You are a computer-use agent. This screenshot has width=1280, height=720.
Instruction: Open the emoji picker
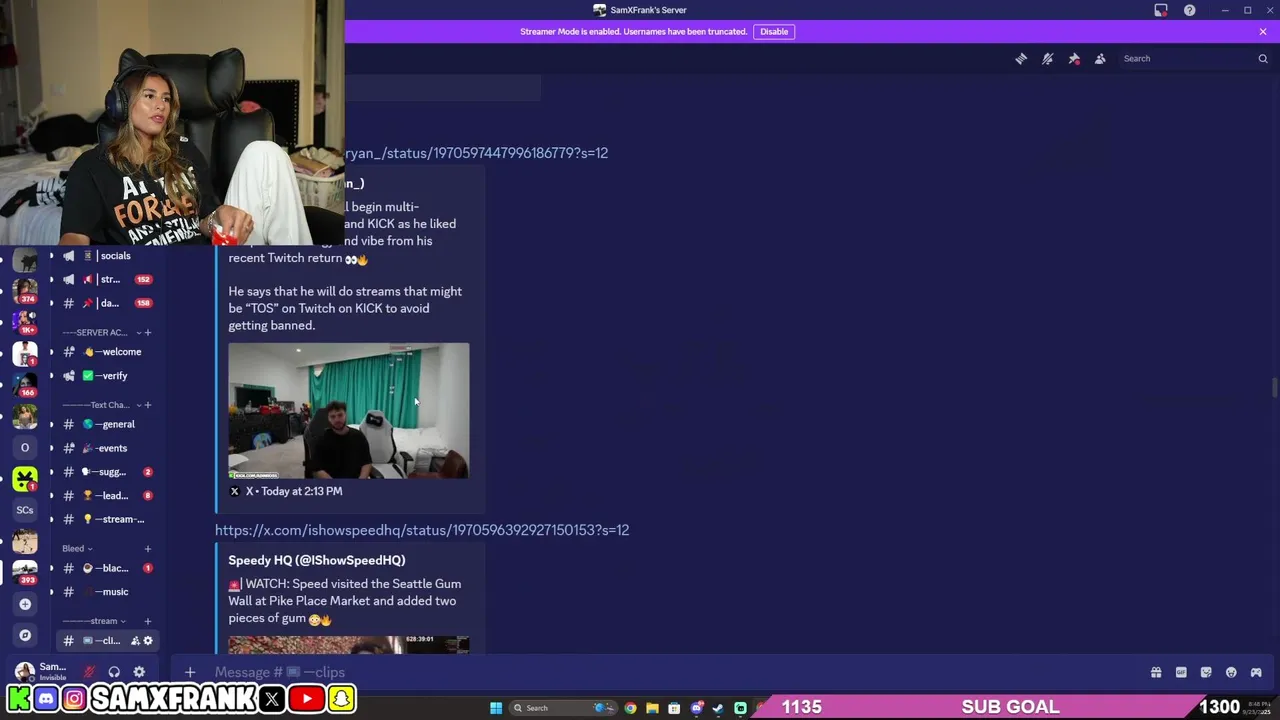coord(1231,672)
